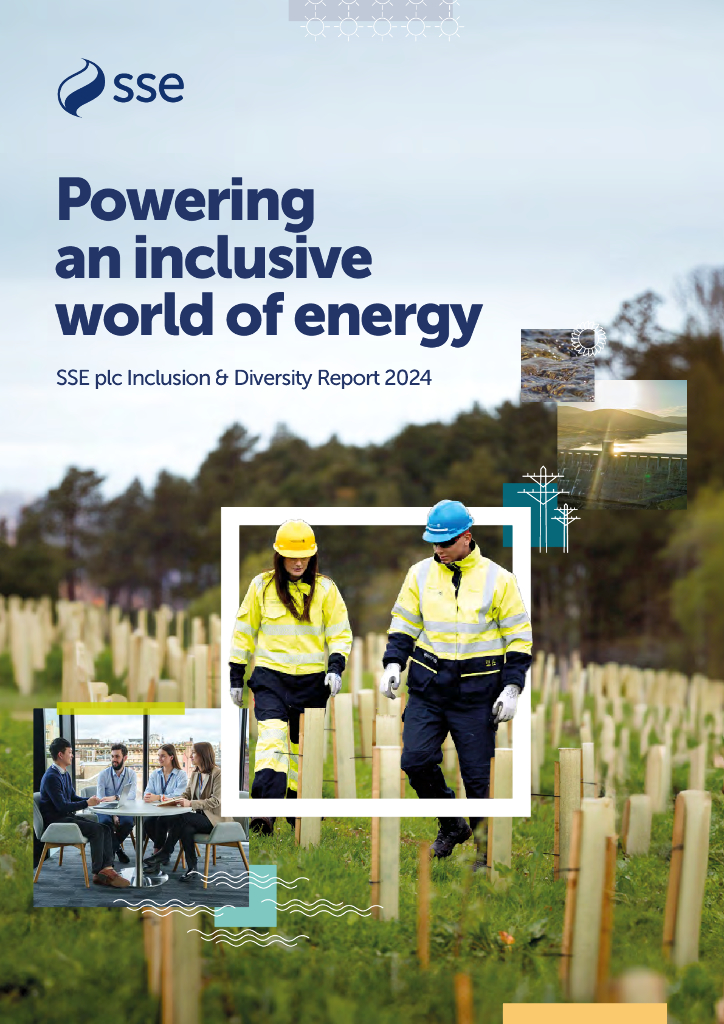Viewport: 724px width, 1024px height.
Task: Click the worker's yellow hard hat
Action: click(x=295, y=539)
